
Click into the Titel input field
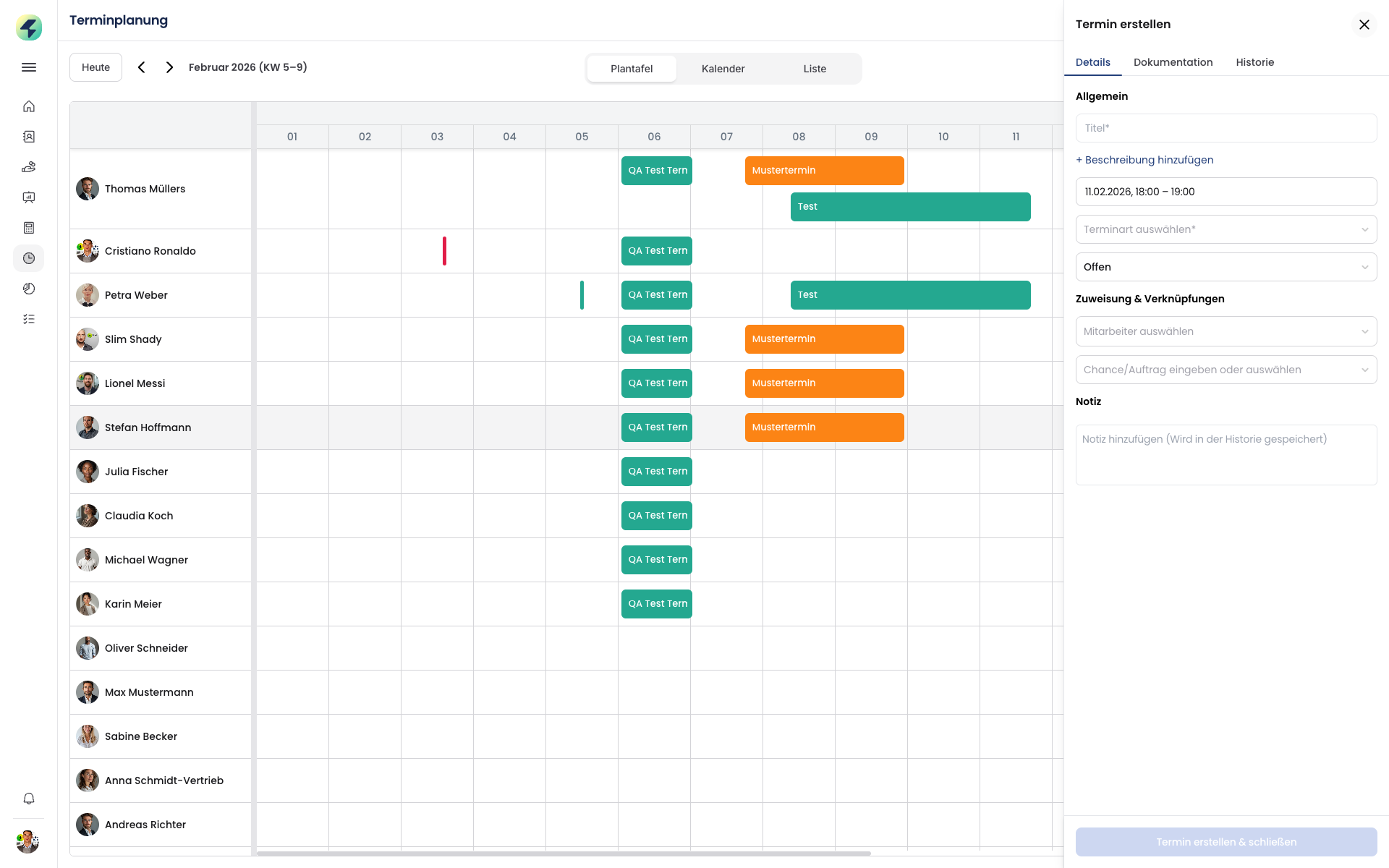click(x=1226, y=128)
